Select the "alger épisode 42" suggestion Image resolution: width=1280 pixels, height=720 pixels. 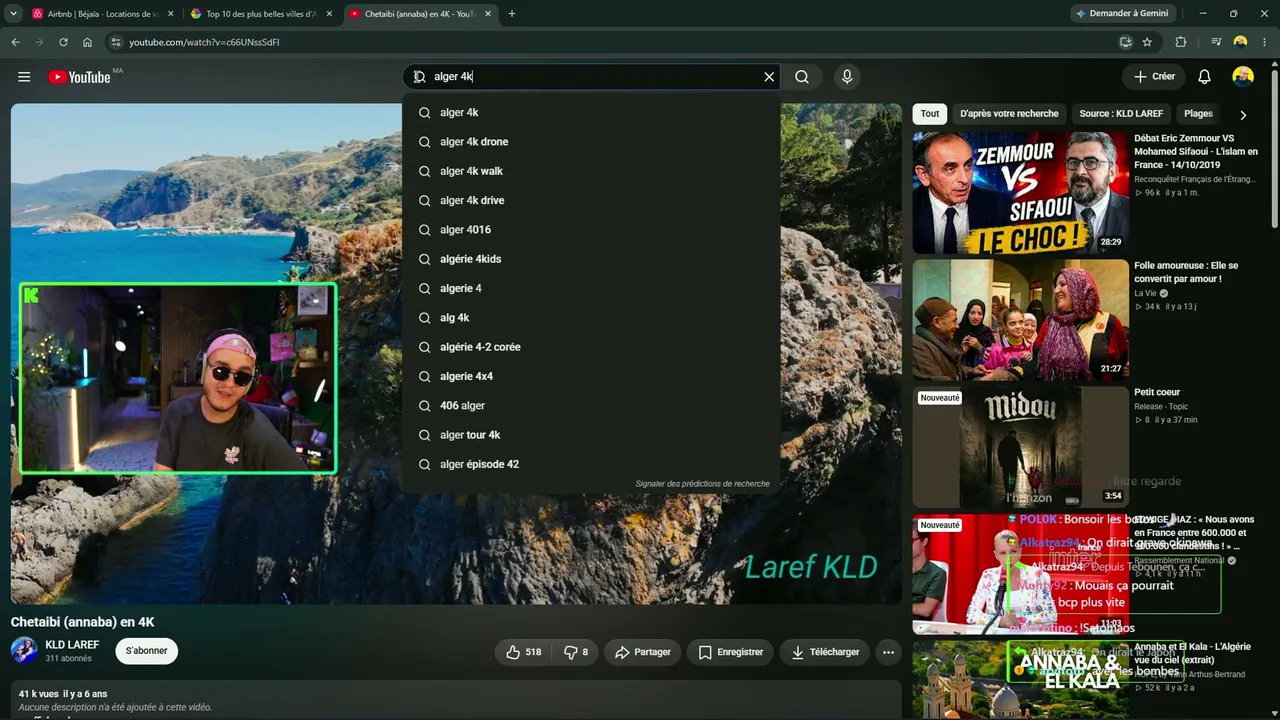(591, 464)
